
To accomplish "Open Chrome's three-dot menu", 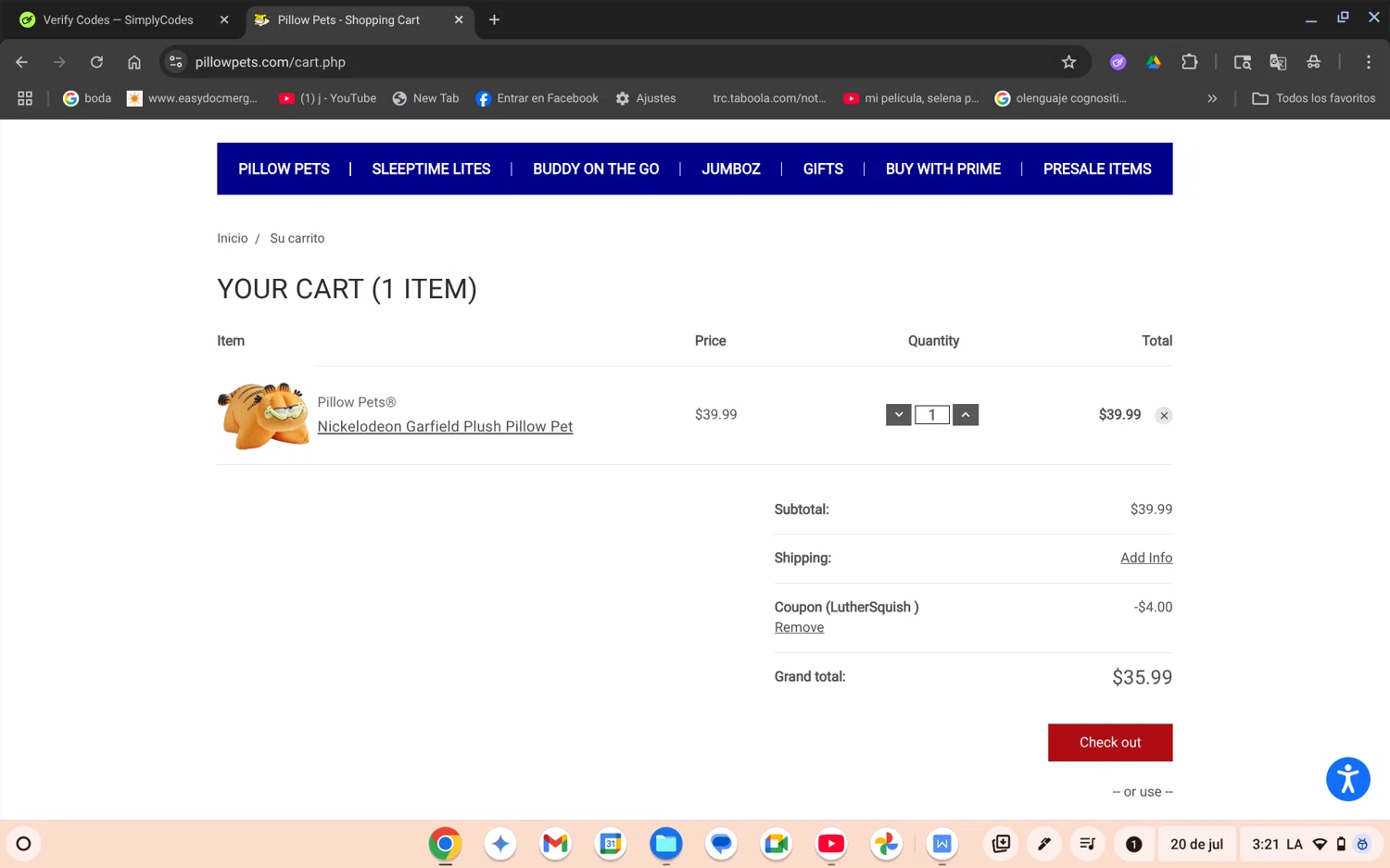I will click(x=1369, y=62).
